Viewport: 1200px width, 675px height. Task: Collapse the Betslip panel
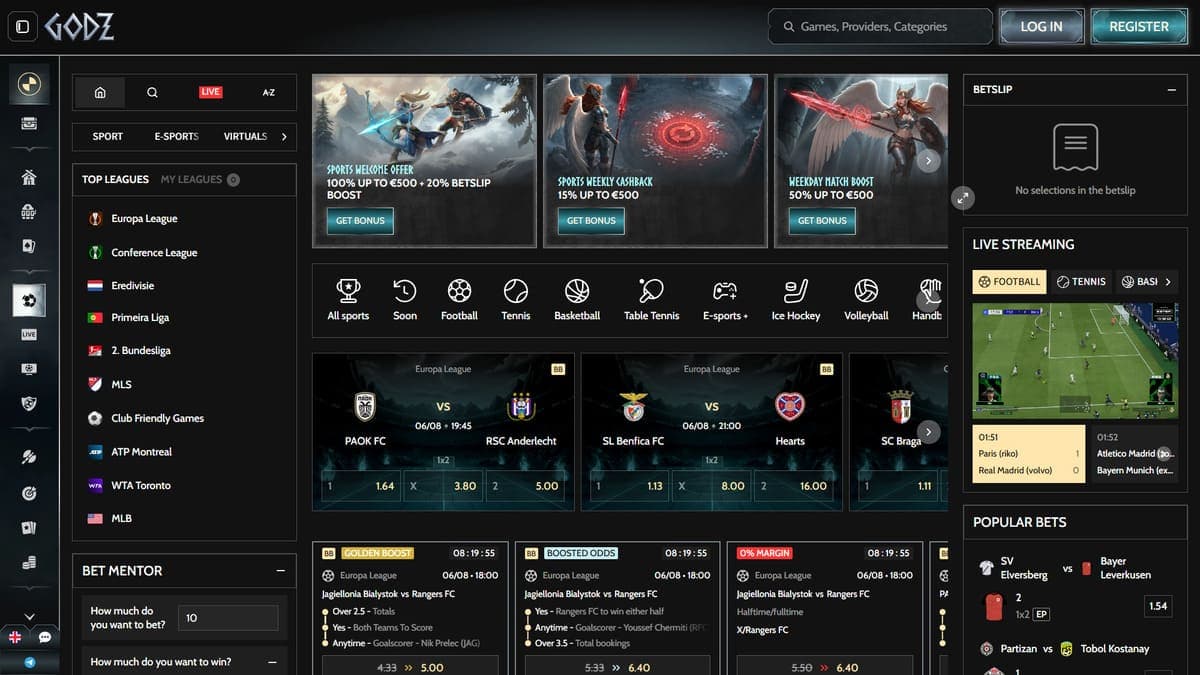[1171, 90]
